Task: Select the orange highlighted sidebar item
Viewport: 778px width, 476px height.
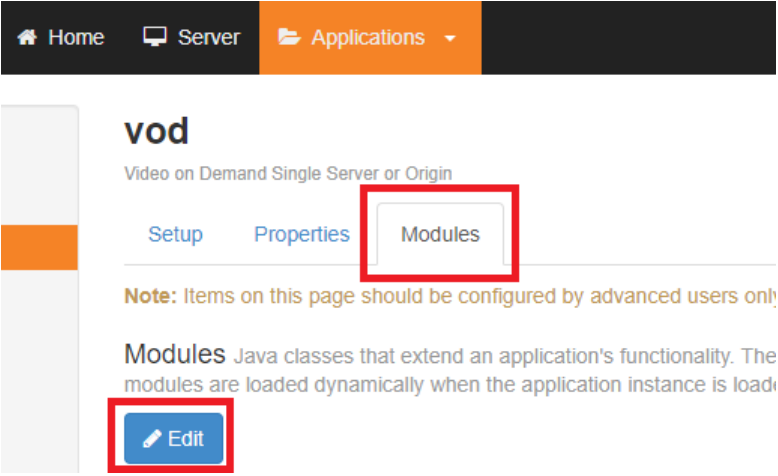Action: coord(38,247)
